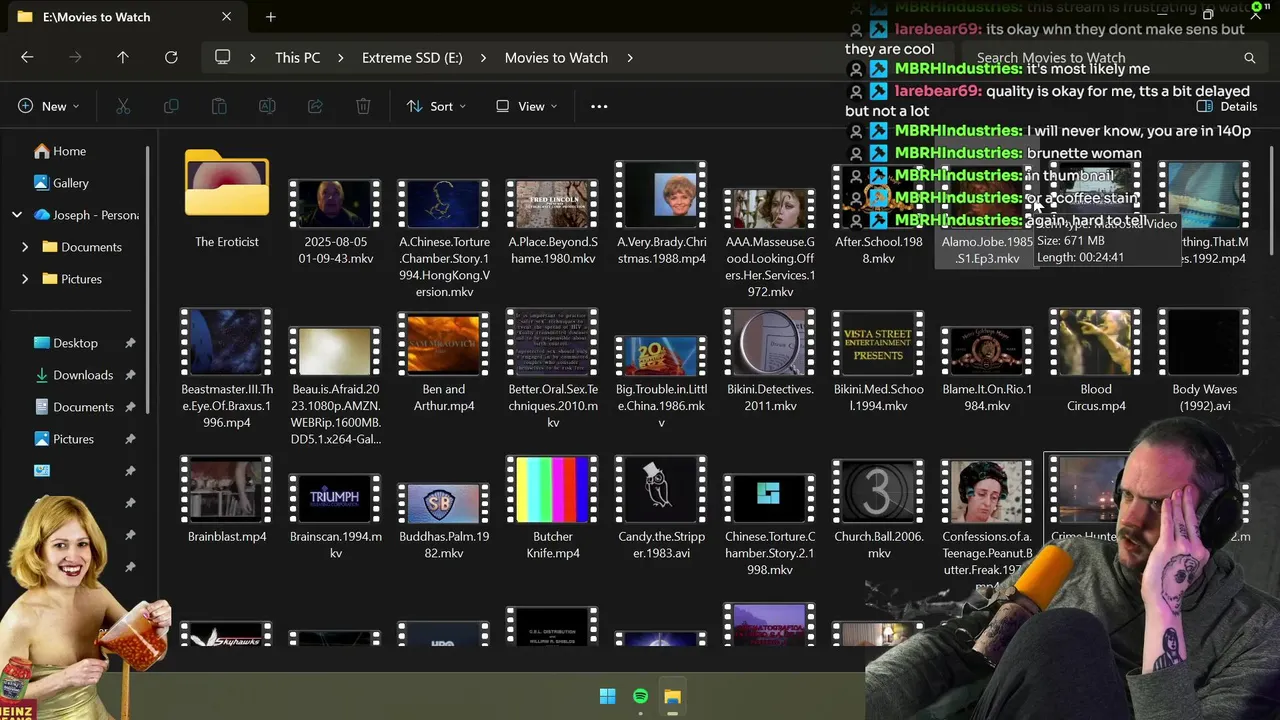1280x720 pixels.
Task: Select Beastmaster.III.The.Eye.Of.Braxus file
Action: coord(227,371)
